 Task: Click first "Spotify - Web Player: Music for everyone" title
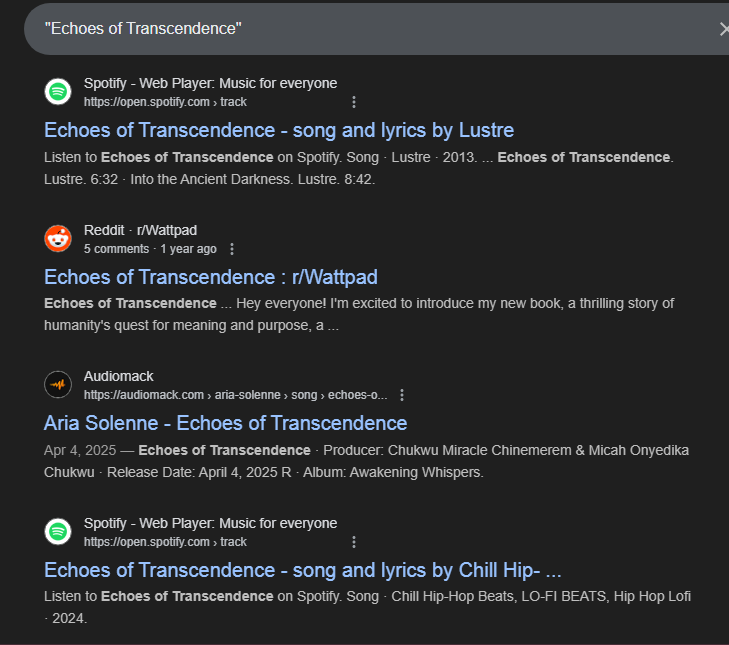[x=210, y=83]
